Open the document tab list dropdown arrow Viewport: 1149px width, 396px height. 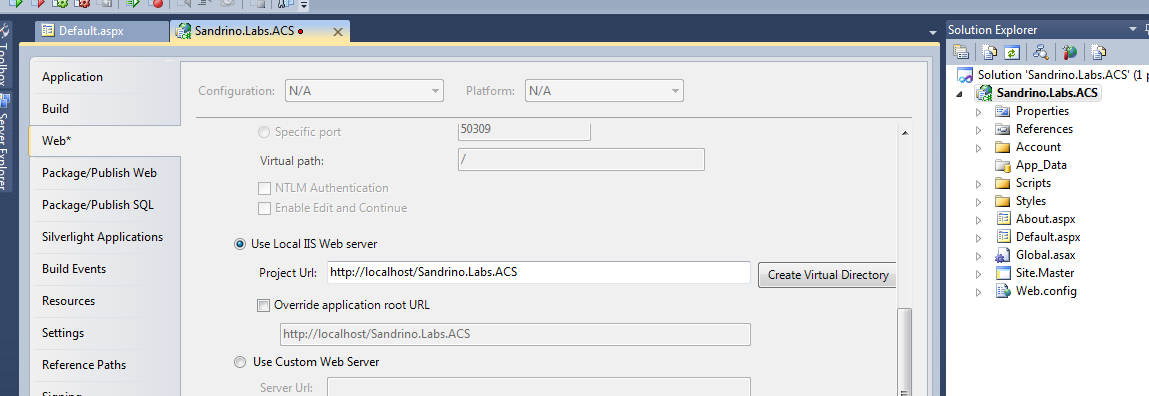click(x=933, y=33)
